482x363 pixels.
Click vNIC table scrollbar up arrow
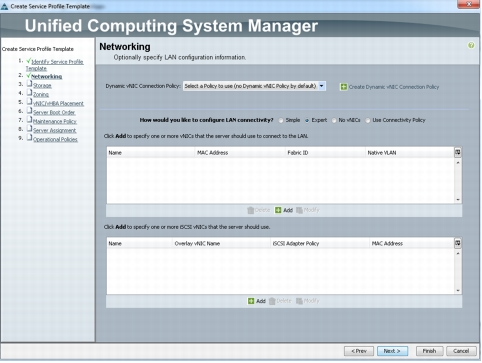click(x=458, y=163)
